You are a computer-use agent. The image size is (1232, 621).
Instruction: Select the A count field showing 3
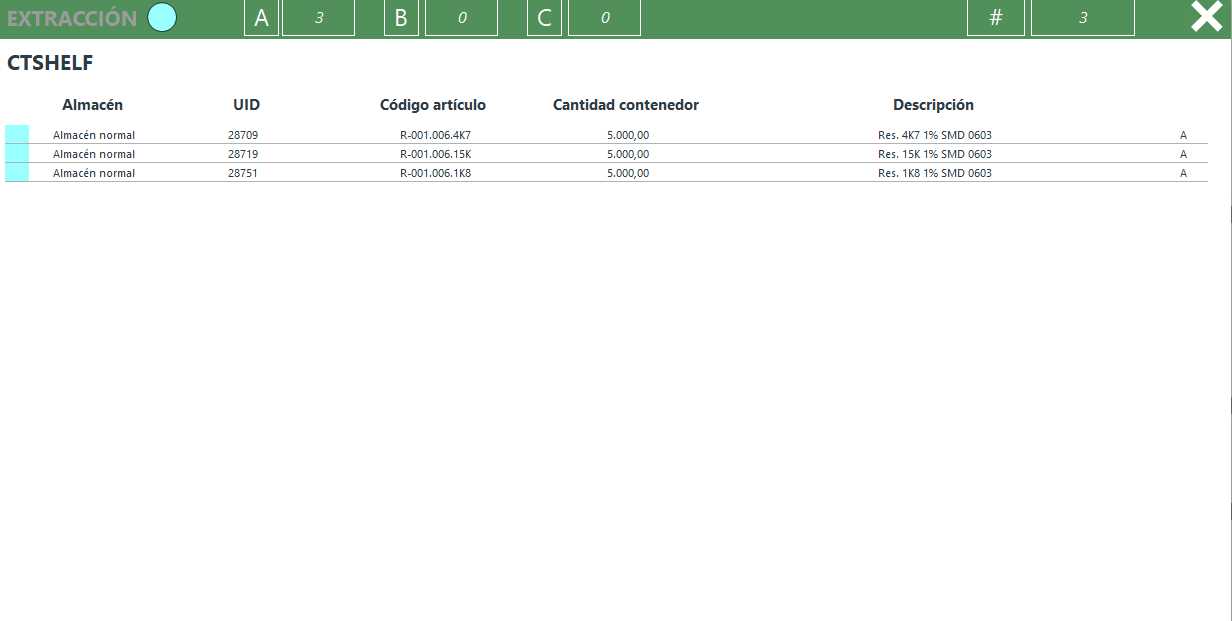click(318, 18)
